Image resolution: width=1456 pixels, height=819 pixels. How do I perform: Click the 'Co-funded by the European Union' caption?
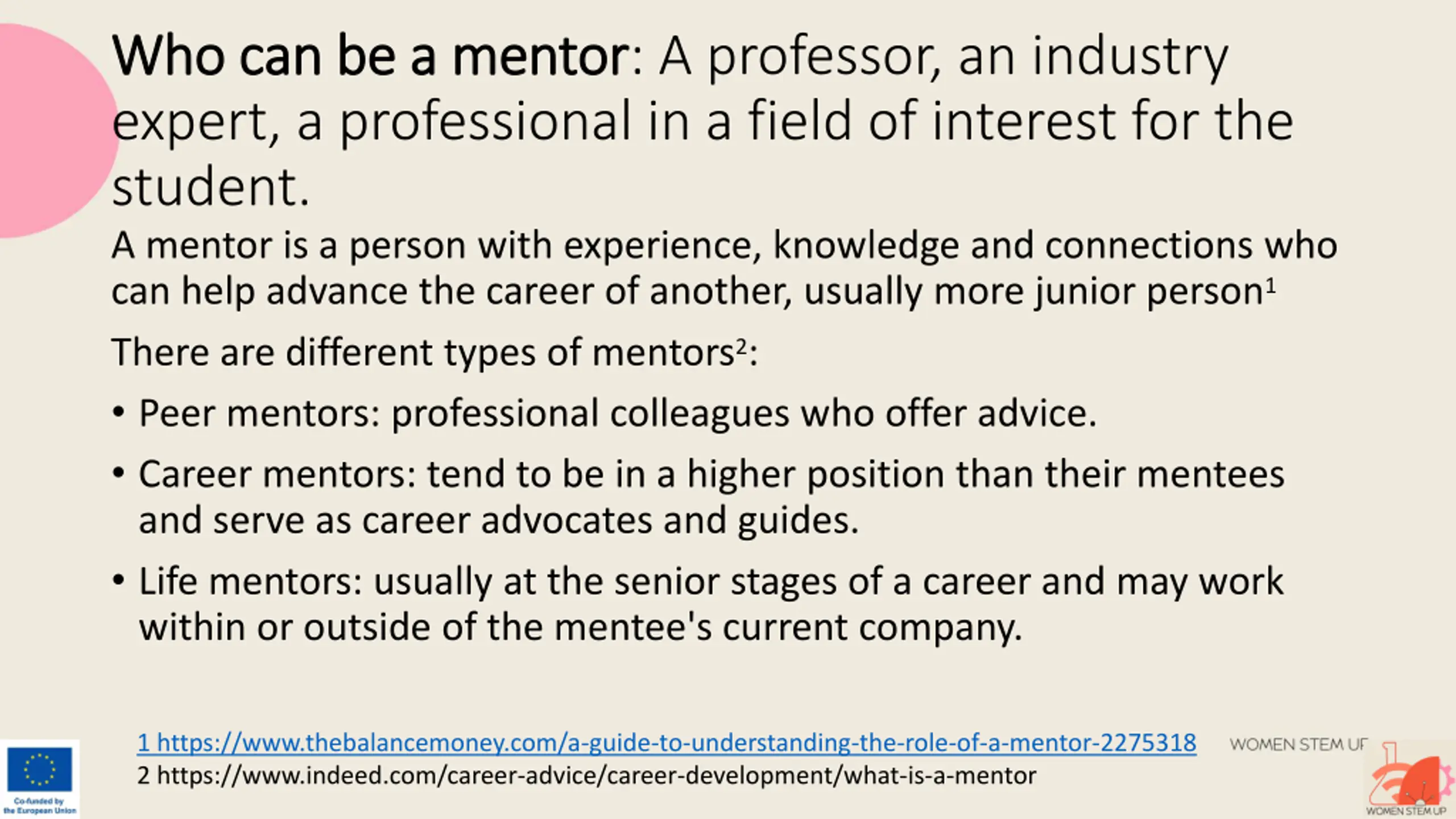pos(40,806)
